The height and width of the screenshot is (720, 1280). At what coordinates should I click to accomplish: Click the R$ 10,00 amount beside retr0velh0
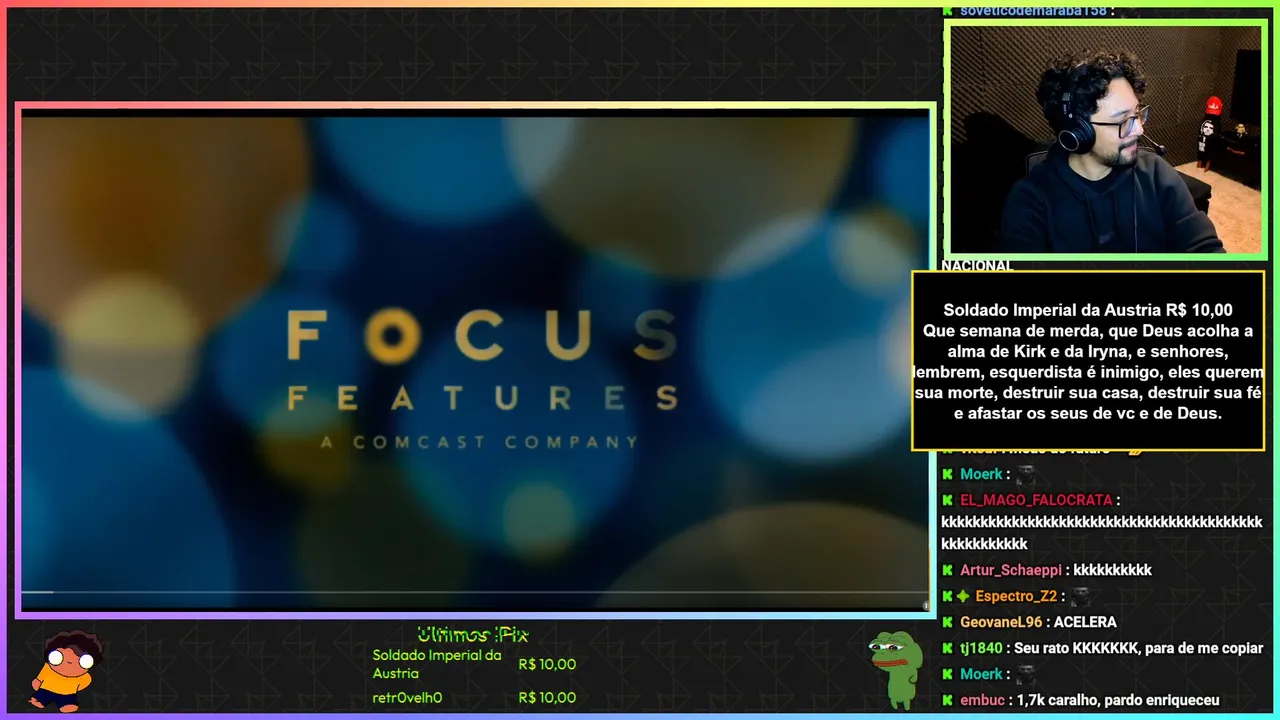click(547, 698)
